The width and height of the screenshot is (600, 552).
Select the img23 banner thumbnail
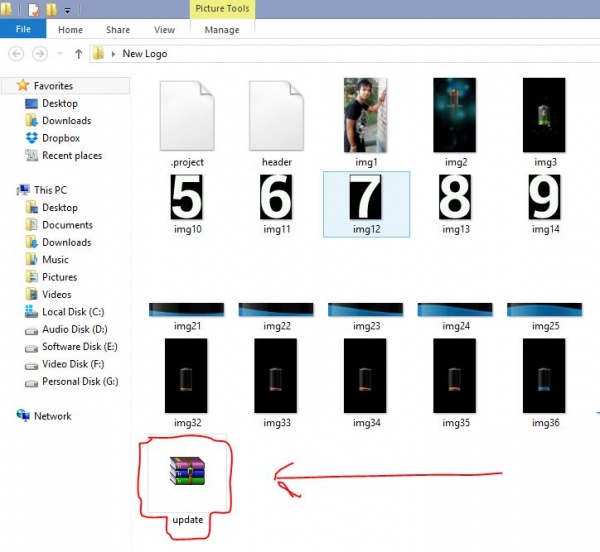(365, 309)
